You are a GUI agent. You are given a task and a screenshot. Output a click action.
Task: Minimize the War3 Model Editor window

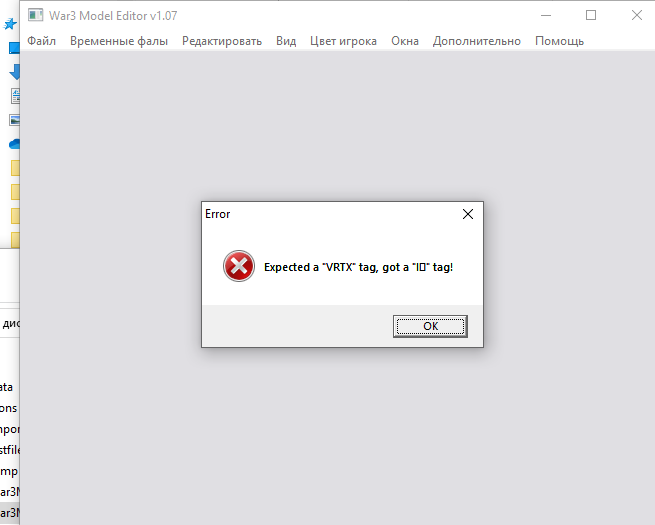click(x=546, y=15)
